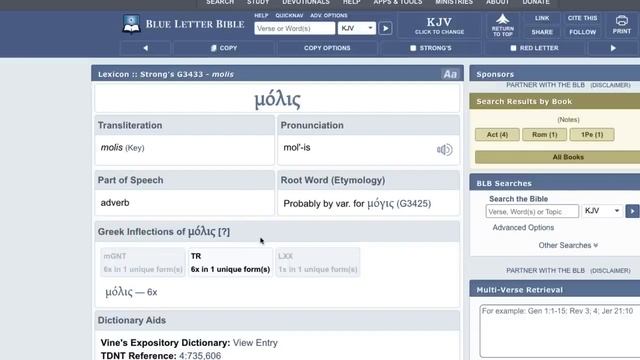Open the G3425 root word link
The image size is (640, 360).
point(413,204)
